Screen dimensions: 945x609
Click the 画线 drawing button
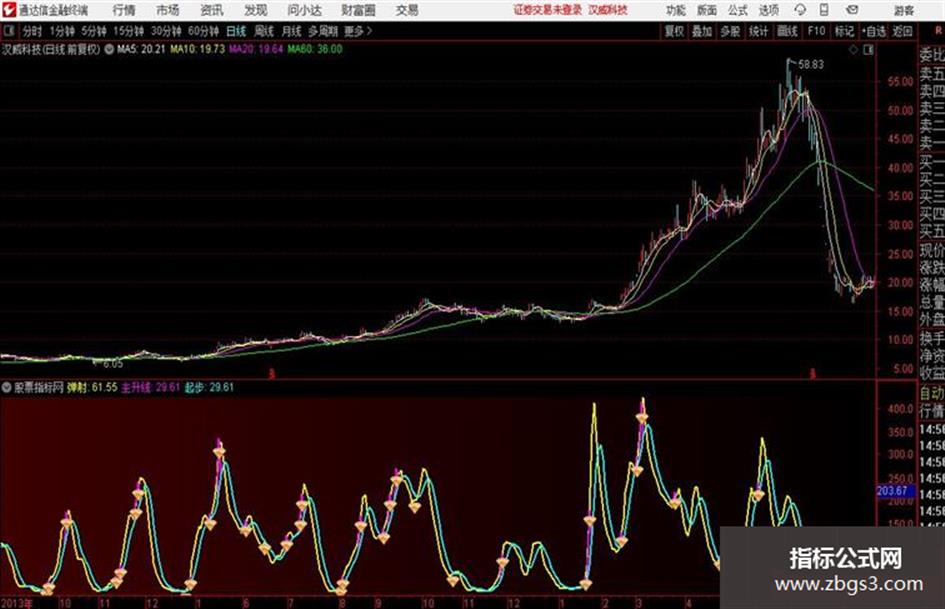pyautogui.click(x=787, y=31)
